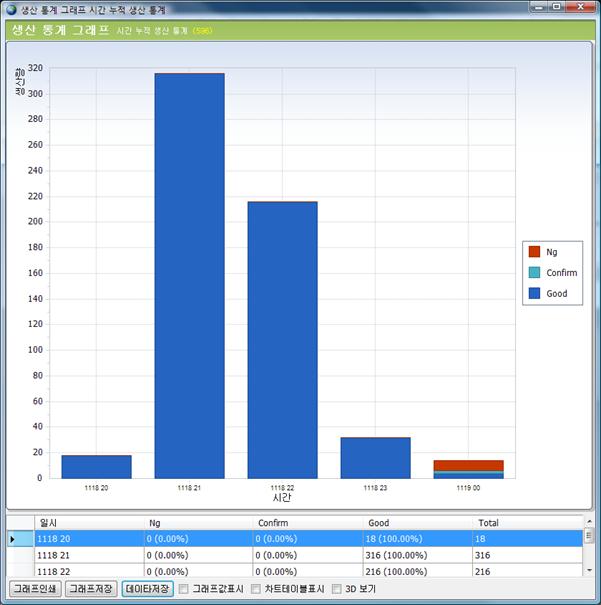Click the x-axis label 1118 23
This screenshot has width=601, height=605.
click(375, 488)
